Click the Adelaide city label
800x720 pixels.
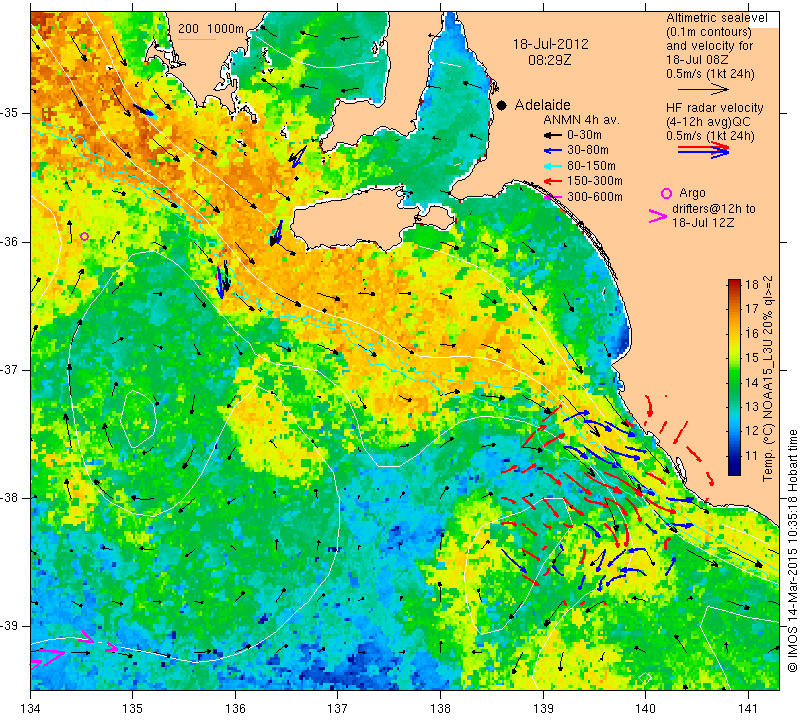pyautogui.click(x=542, y=105)
